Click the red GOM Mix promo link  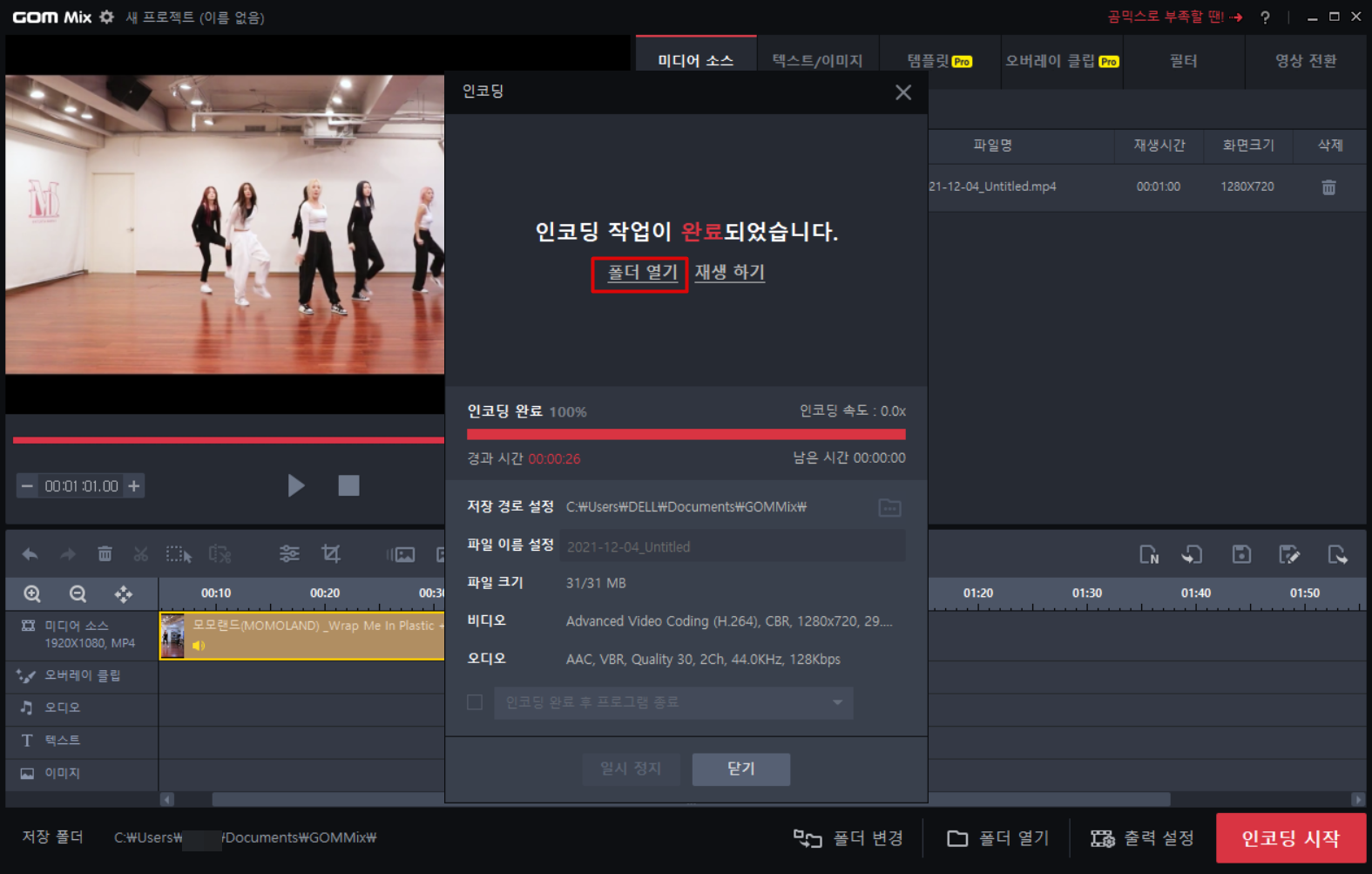(1174, 17)
